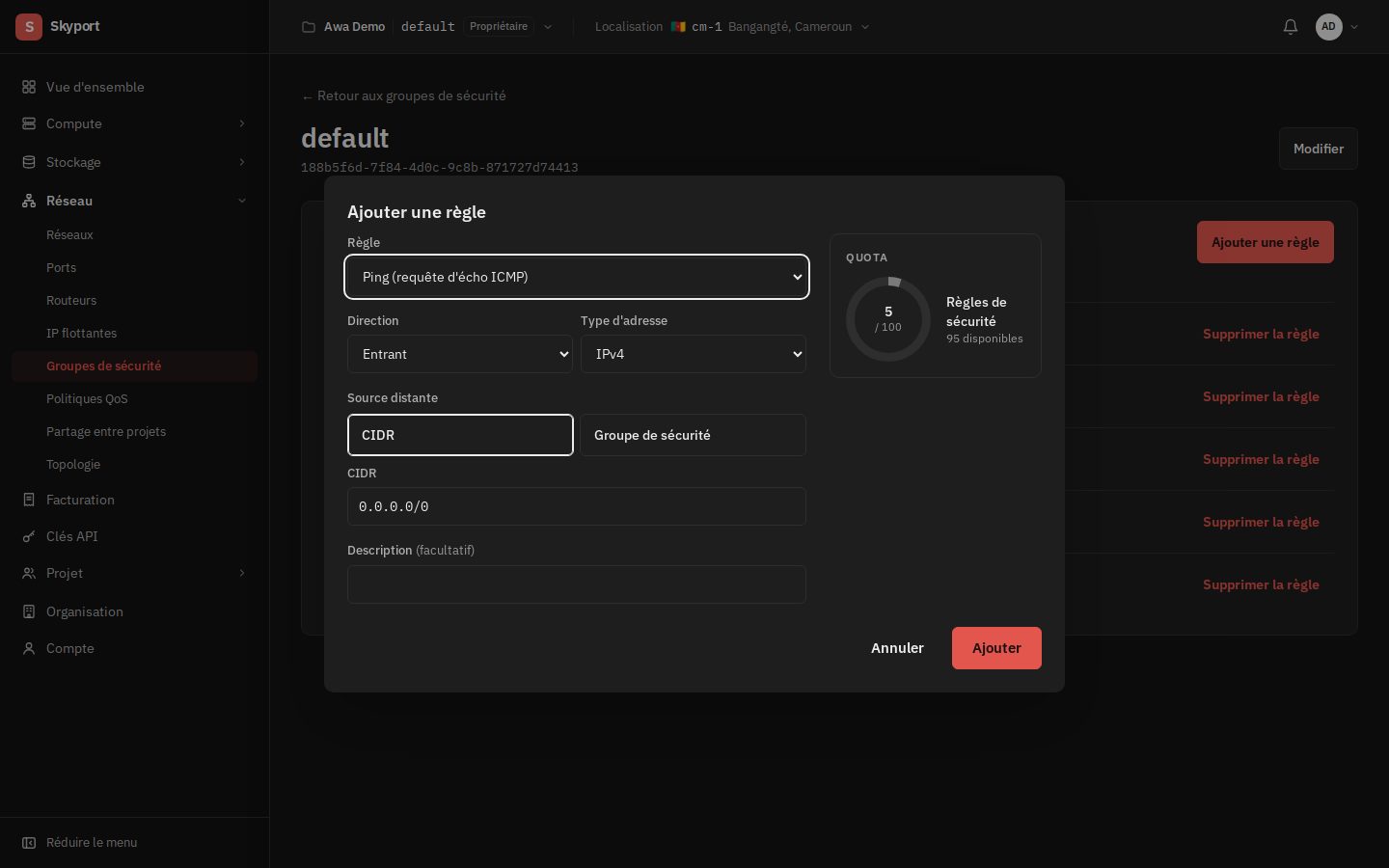
Task: Click the Skyport logo icon
Action: pyautogui.click(x=29, y=27)
